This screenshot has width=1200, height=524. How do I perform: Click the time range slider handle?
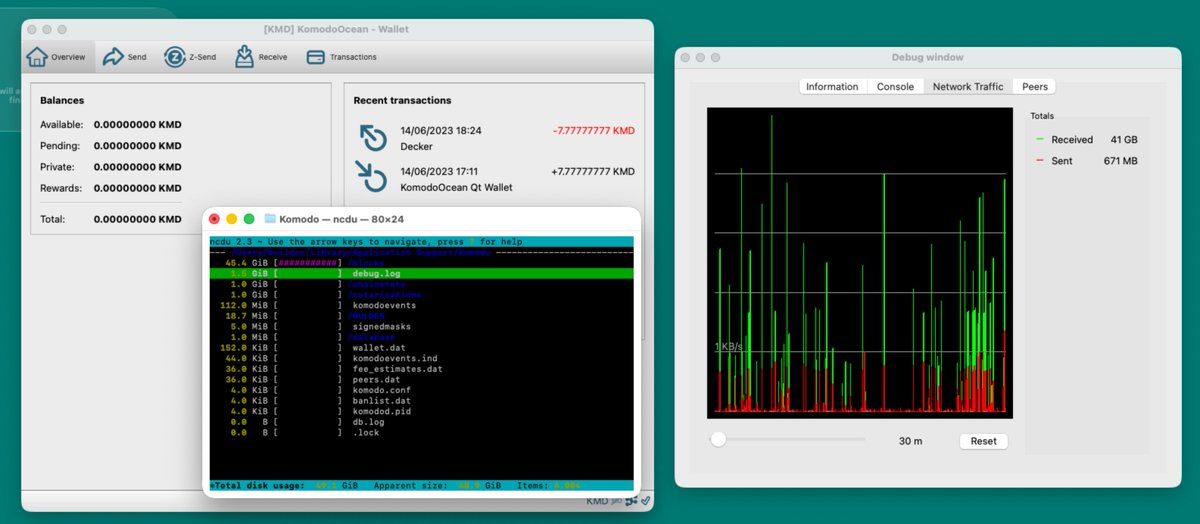[718, 439]
